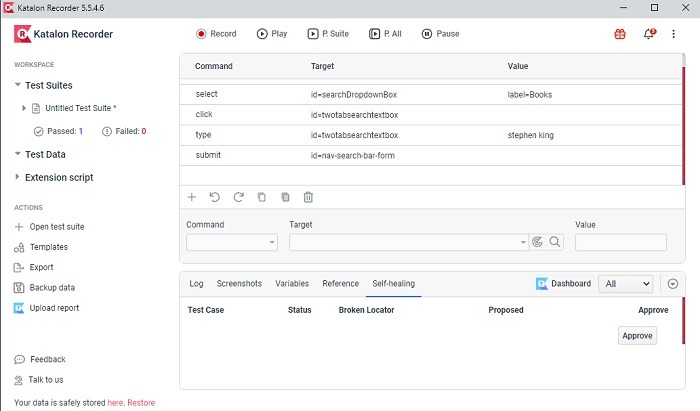Expand the Untitled Test Suite node
Viewport: 700px width, 411px height.
(24, 108)
